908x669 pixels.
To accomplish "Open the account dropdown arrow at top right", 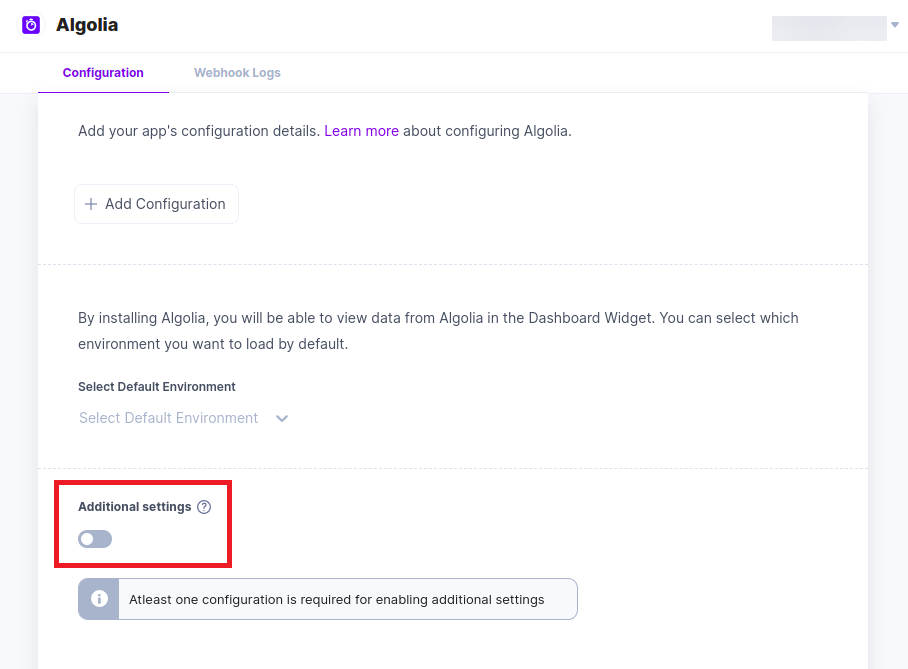I will click(x=895, y=25).
